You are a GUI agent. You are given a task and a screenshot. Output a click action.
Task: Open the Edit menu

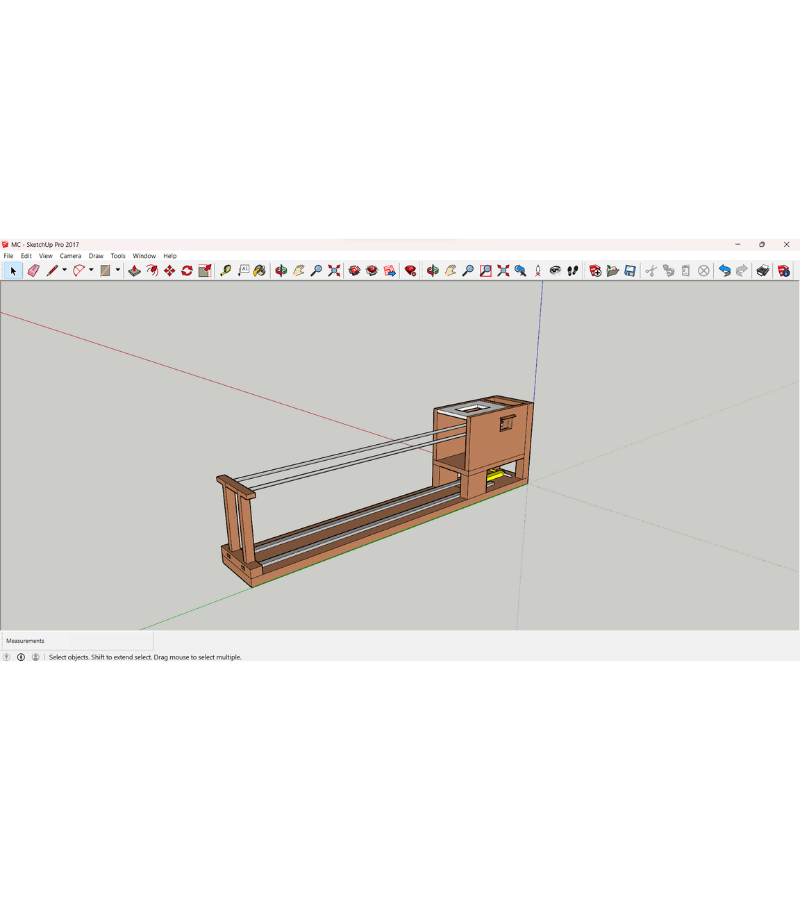(x=26, y=256)
